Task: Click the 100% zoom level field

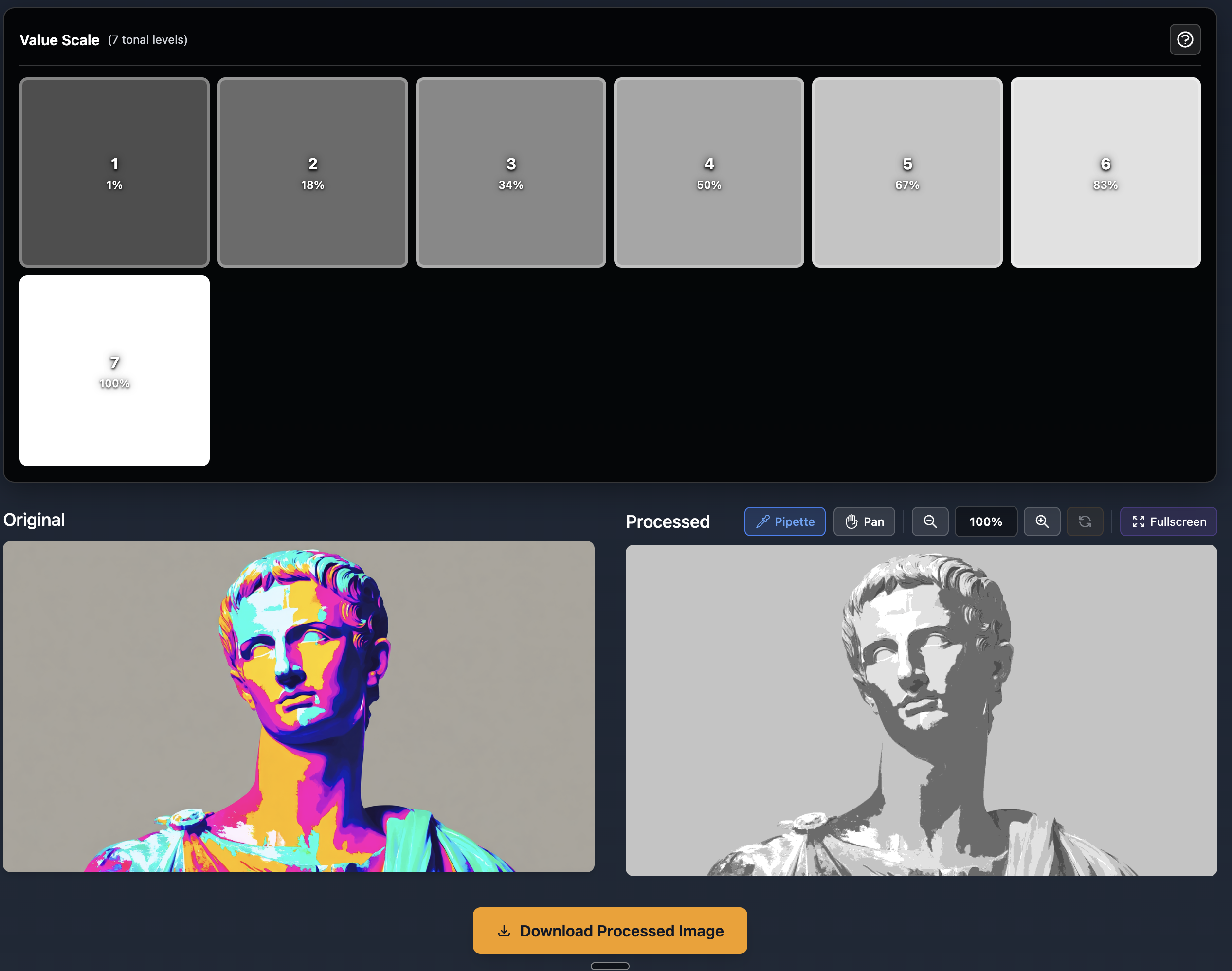Action: [986, 521]
